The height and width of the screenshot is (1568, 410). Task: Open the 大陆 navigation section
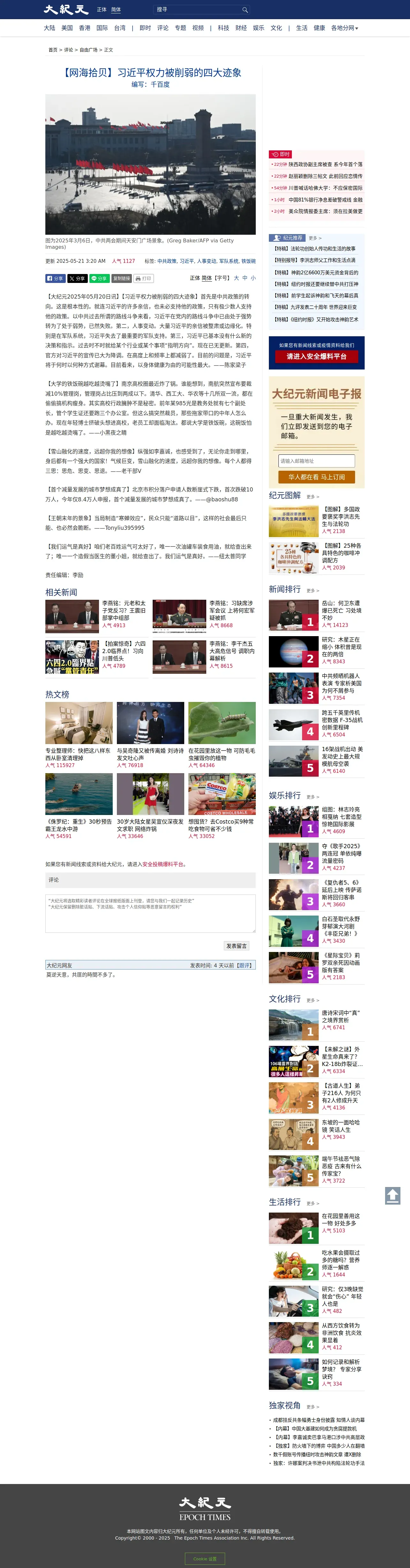coord(49,28)
